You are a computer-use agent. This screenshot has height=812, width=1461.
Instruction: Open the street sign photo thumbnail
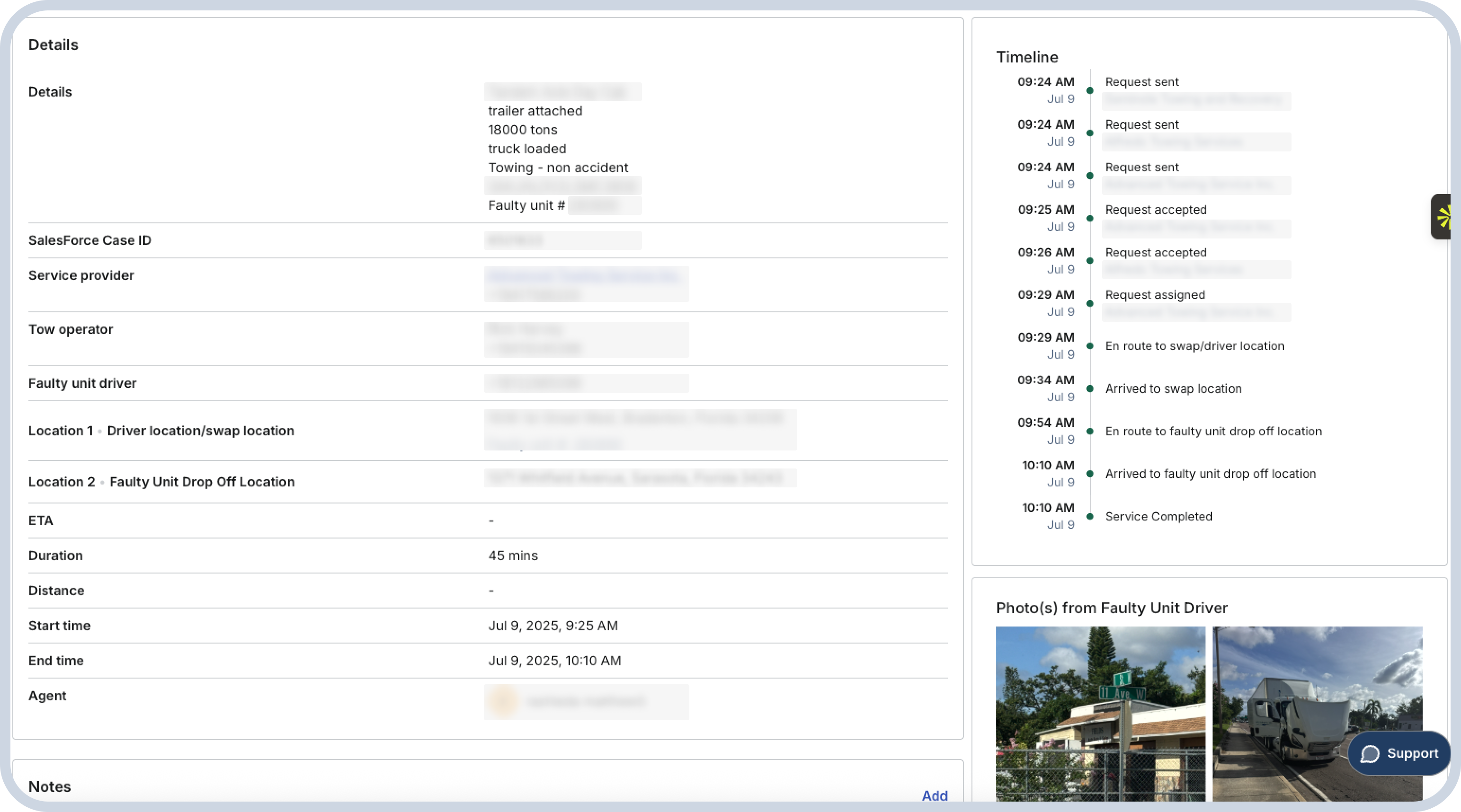point(1100,713)
